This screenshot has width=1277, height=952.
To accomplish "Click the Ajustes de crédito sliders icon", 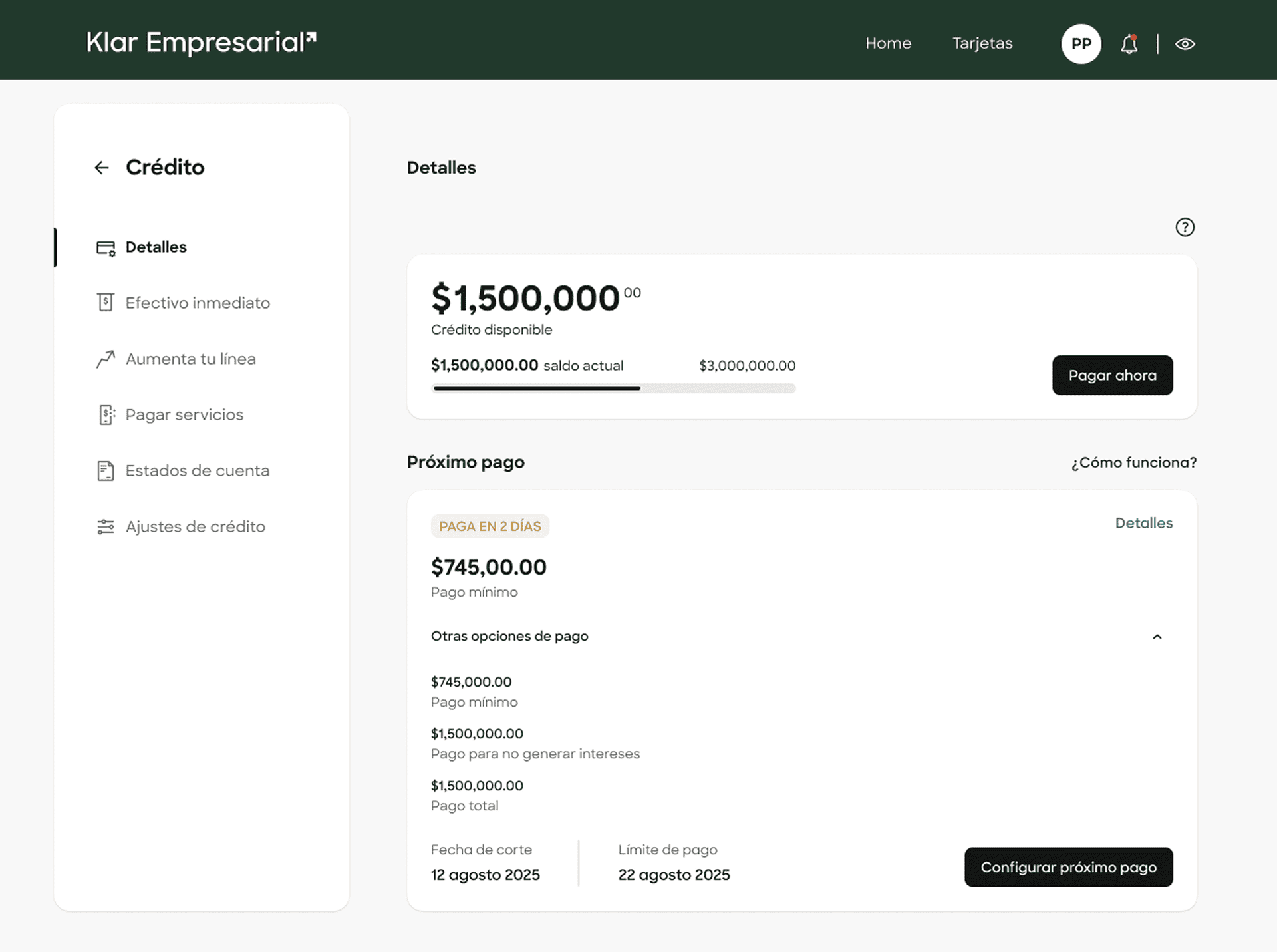I will 106,527.
